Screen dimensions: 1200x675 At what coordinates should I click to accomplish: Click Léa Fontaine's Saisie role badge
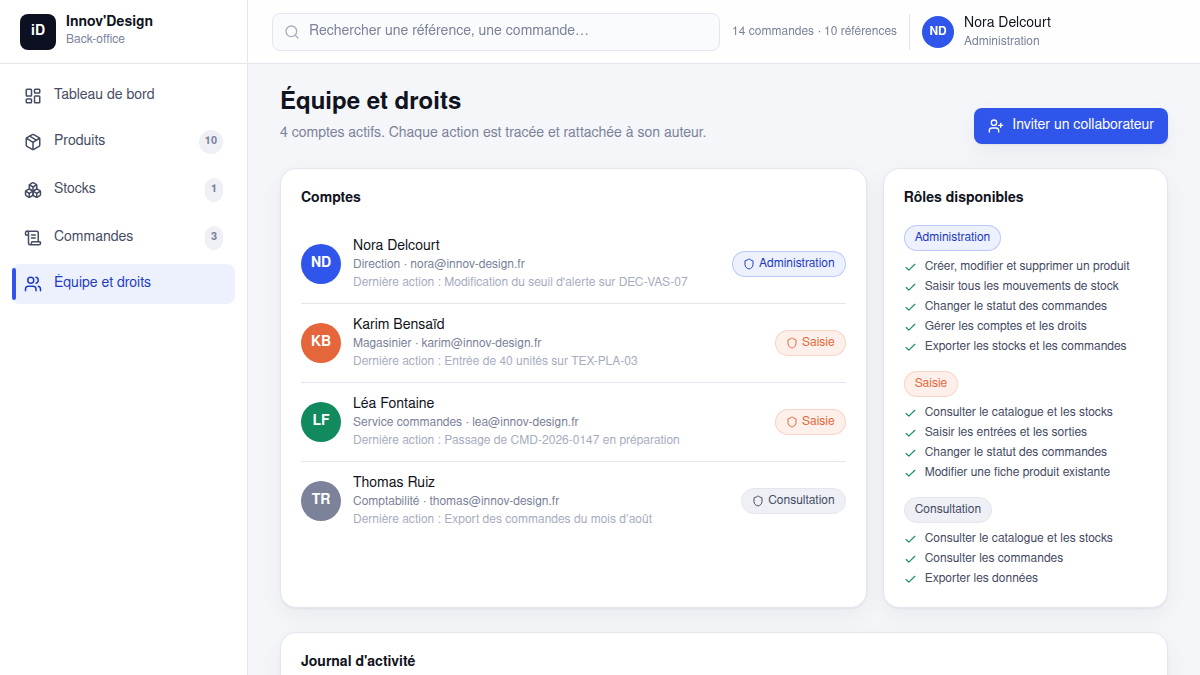click(810, 422)
